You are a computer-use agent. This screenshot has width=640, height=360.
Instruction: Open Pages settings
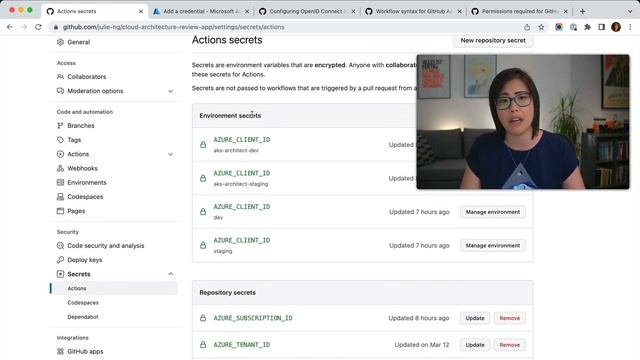tap(76, 211)
